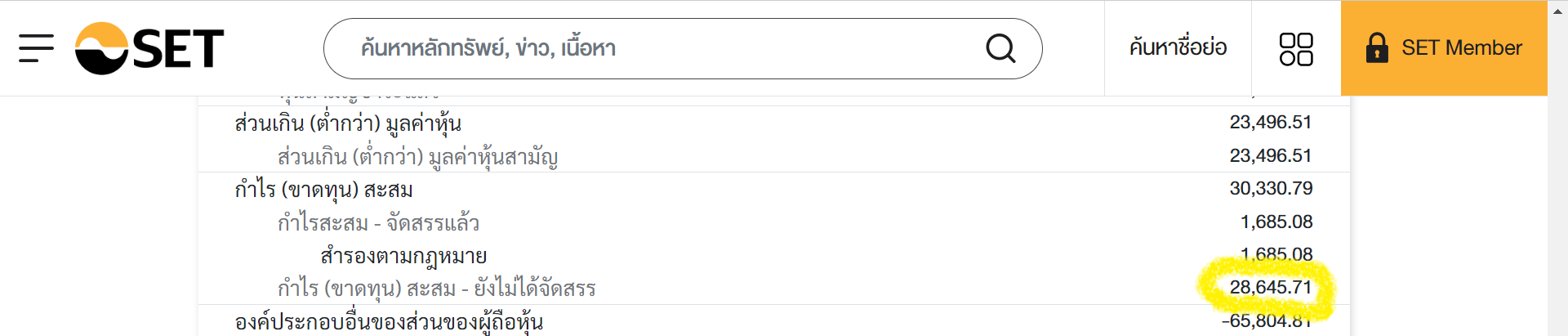Click the กำไร (ขาดทุน) สะสม row label
Image resolution: width=1568 pixels, height=336 pixels.
coord(323,190)
